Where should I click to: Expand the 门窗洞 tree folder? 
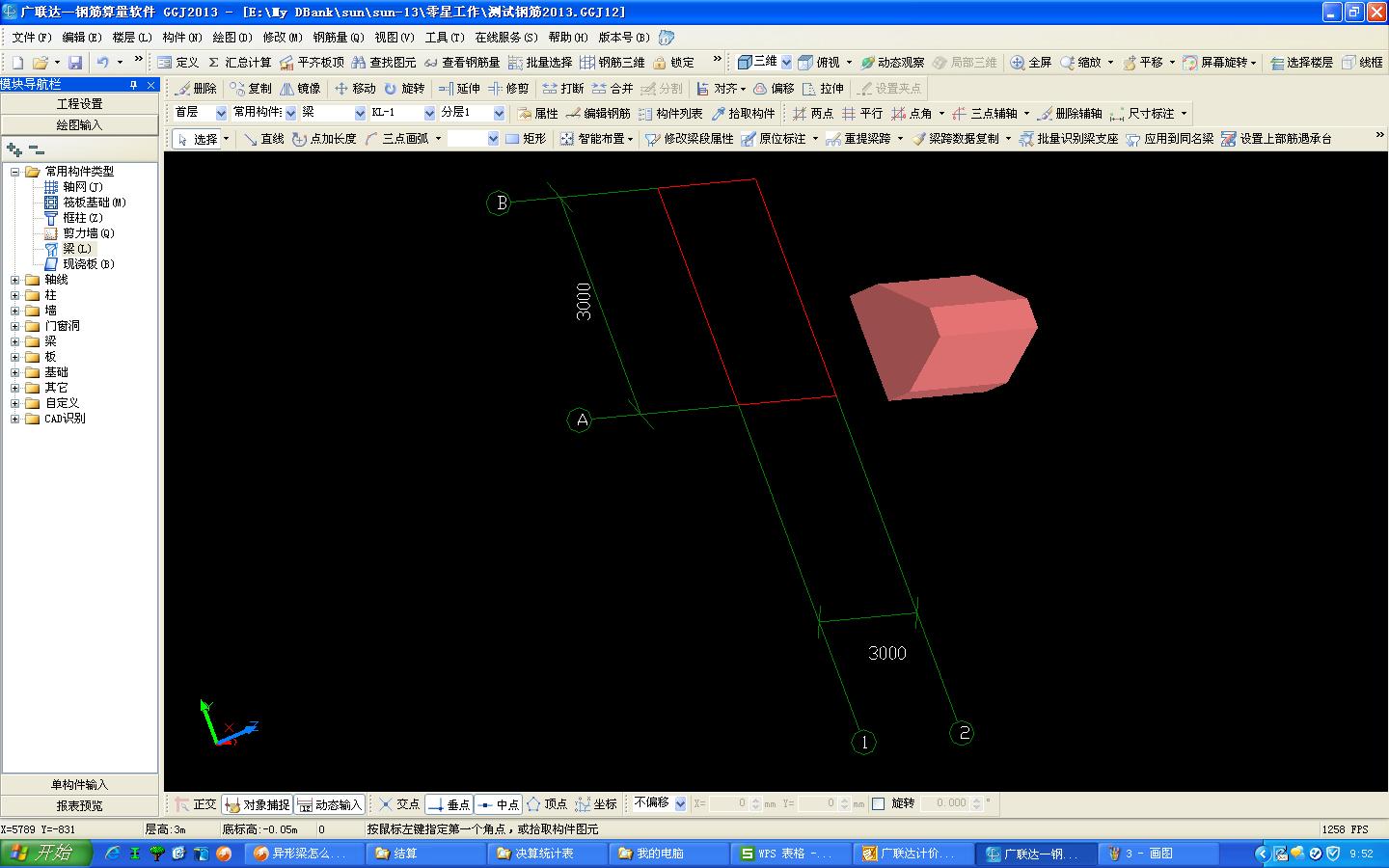14,326
